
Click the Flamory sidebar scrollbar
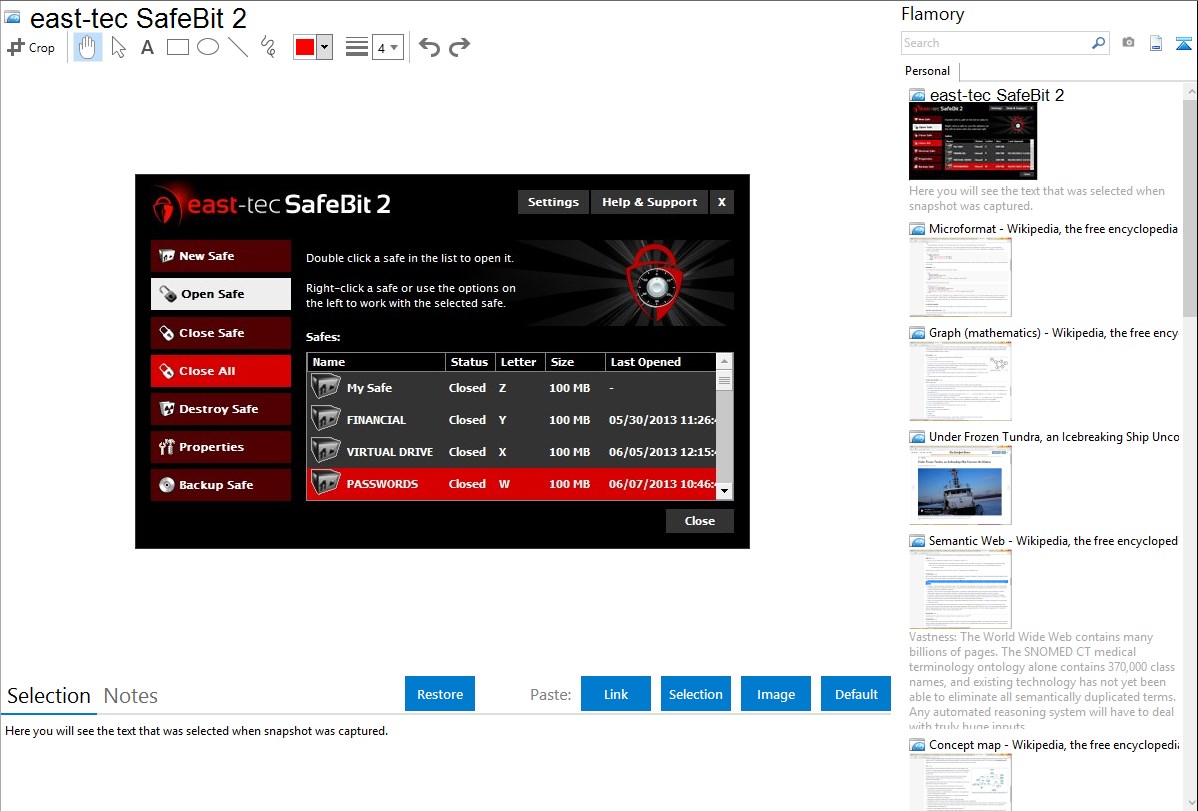pyautogui.click(x=1190, y=206)
